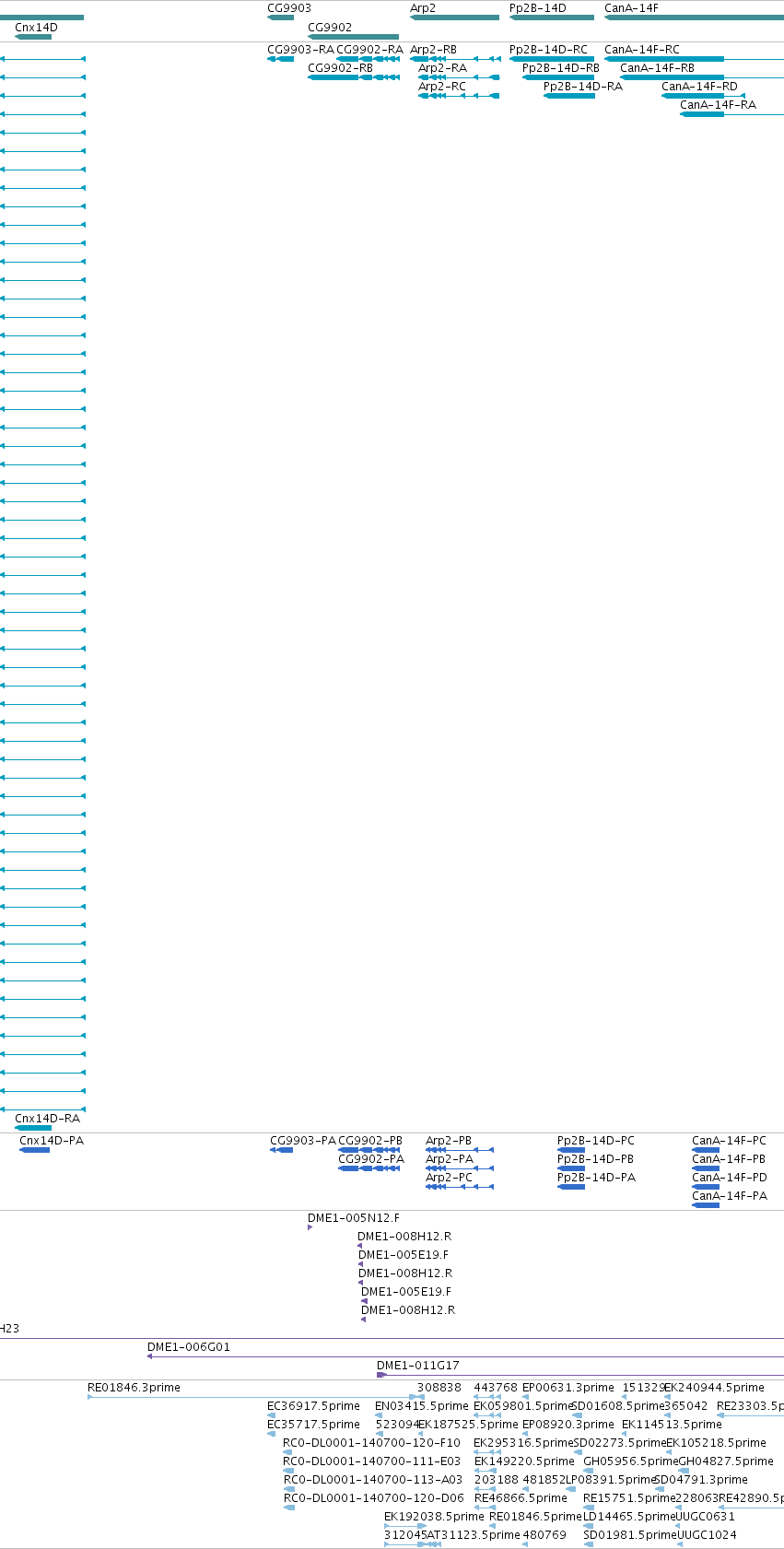This screenshot has height=1549, width=784.
Task: Select transcript CG9903-RA label
Action: (300, 50)
